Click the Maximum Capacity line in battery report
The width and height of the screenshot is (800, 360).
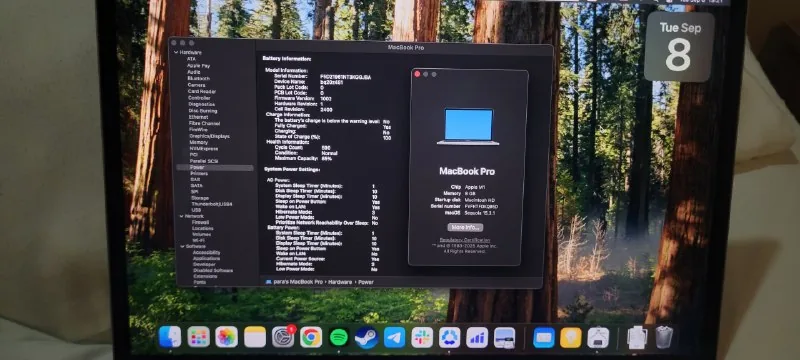point(304,159)
